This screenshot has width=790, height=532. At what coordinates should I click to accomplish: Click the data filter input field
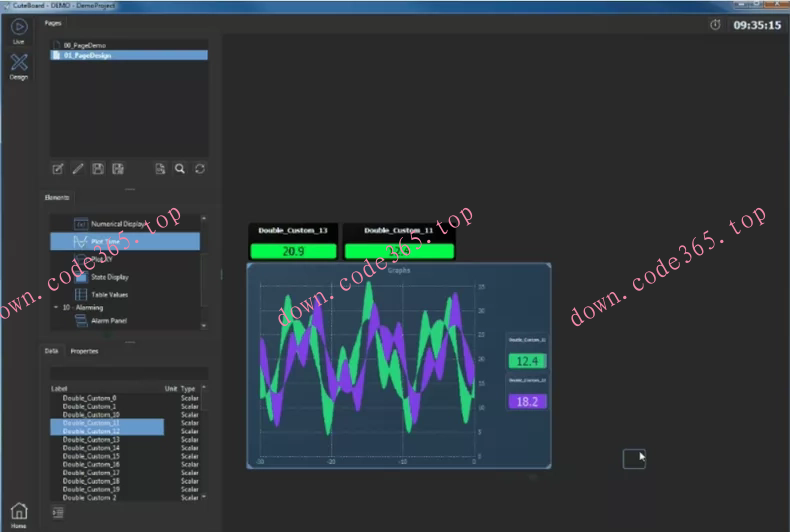coord(129,373)
